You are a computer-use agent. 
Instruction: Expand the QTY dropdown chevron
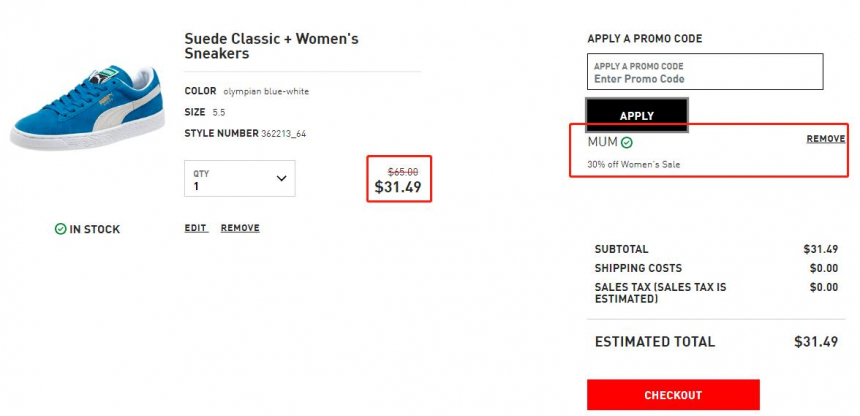[x=281, y=178]
